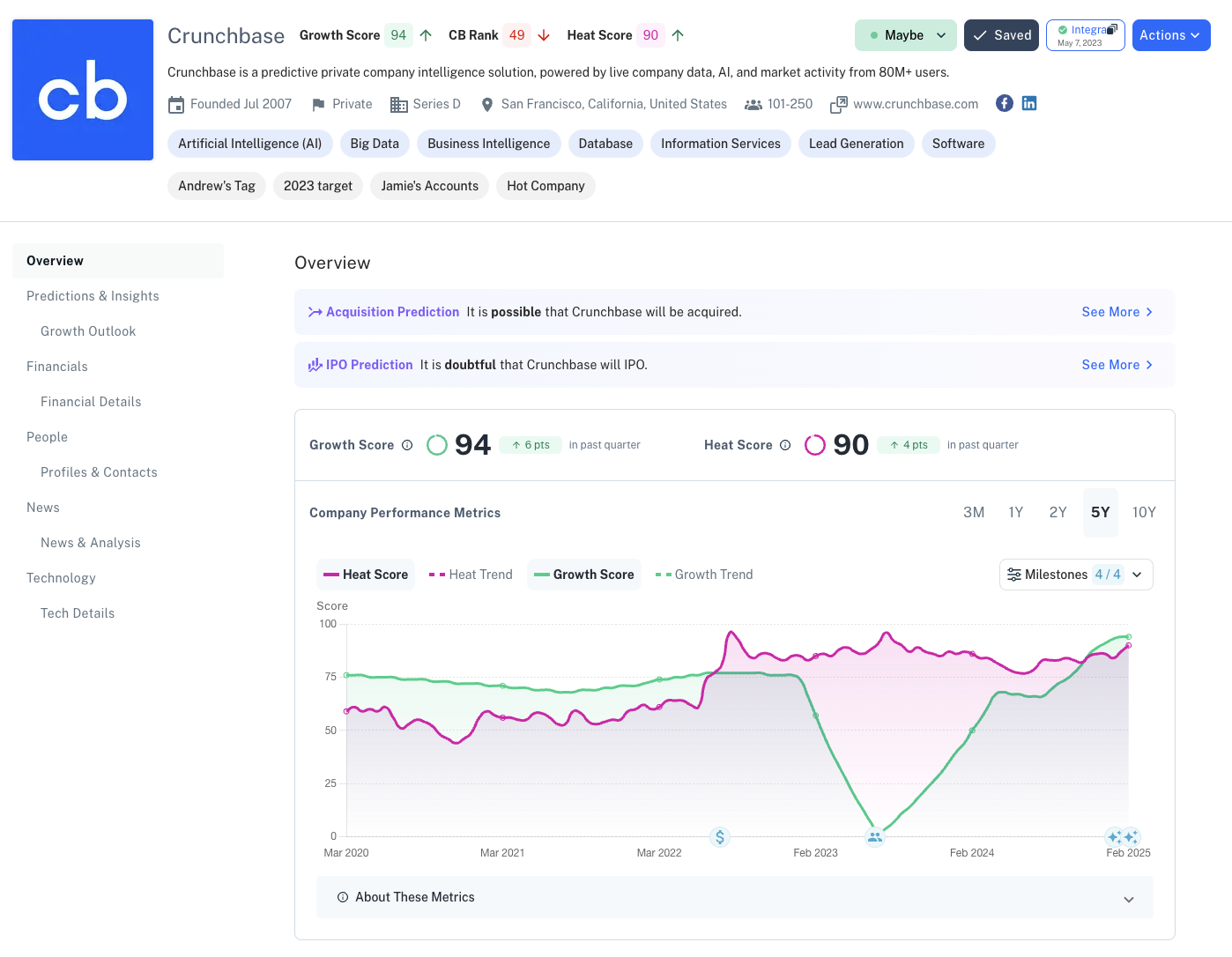Click the Crunchbase cb logo thumbnail
The height and width of the screenshot is (957, 1232).
point(83,90)
